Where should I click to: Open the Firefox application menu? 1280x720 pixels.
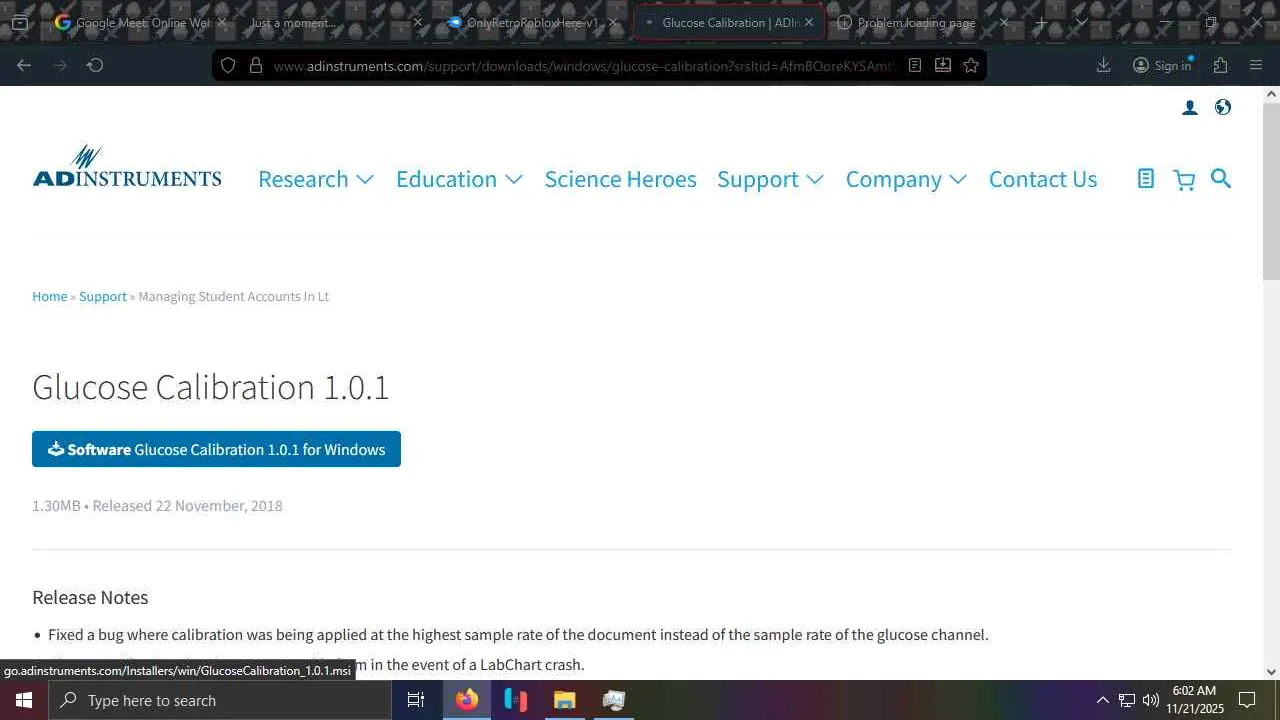(x=1256, y=65)
